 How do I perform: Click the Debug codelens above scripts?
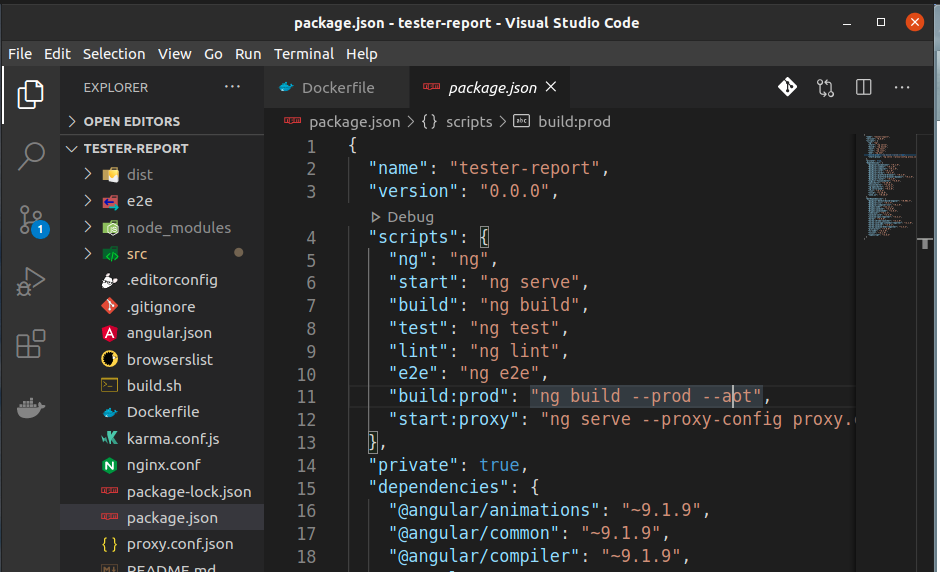point(402,216)
